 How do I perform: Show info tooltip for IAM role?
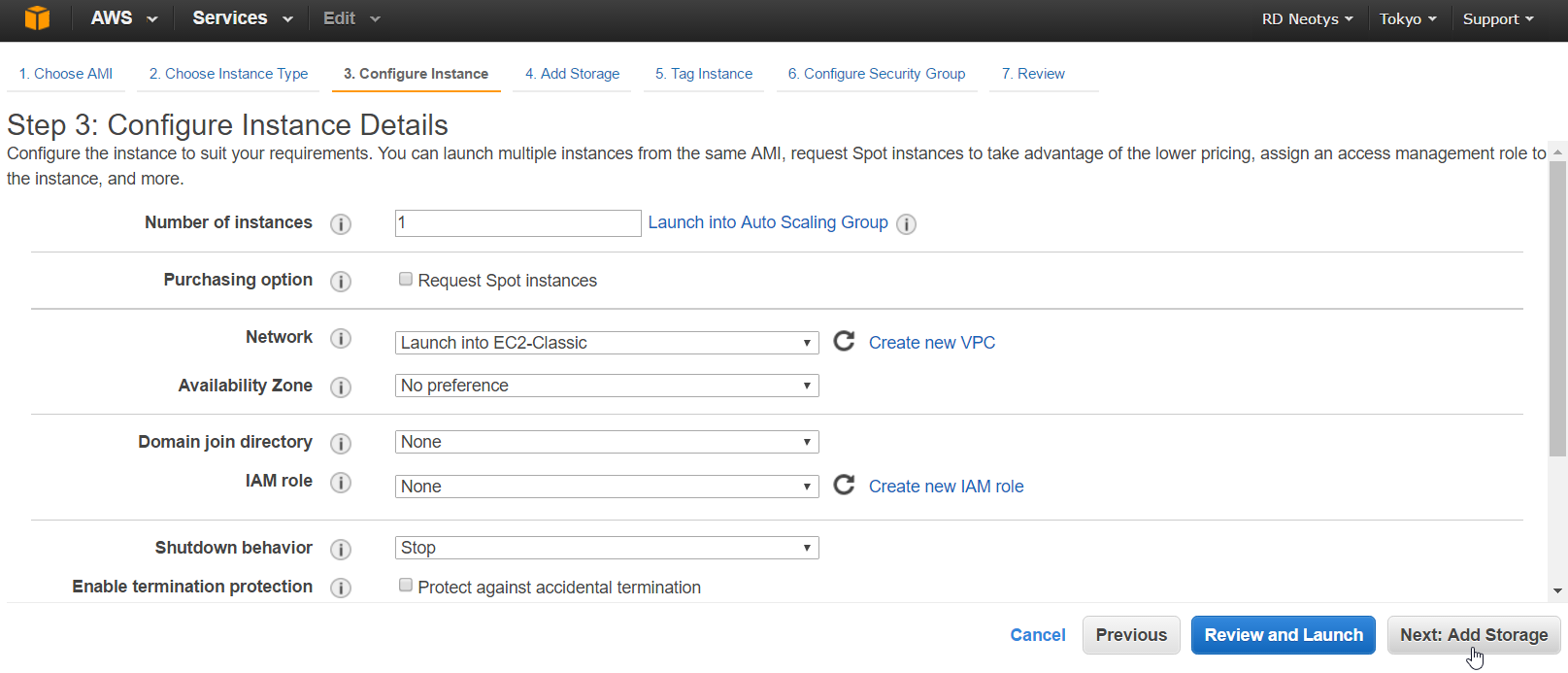pos(341,483)
